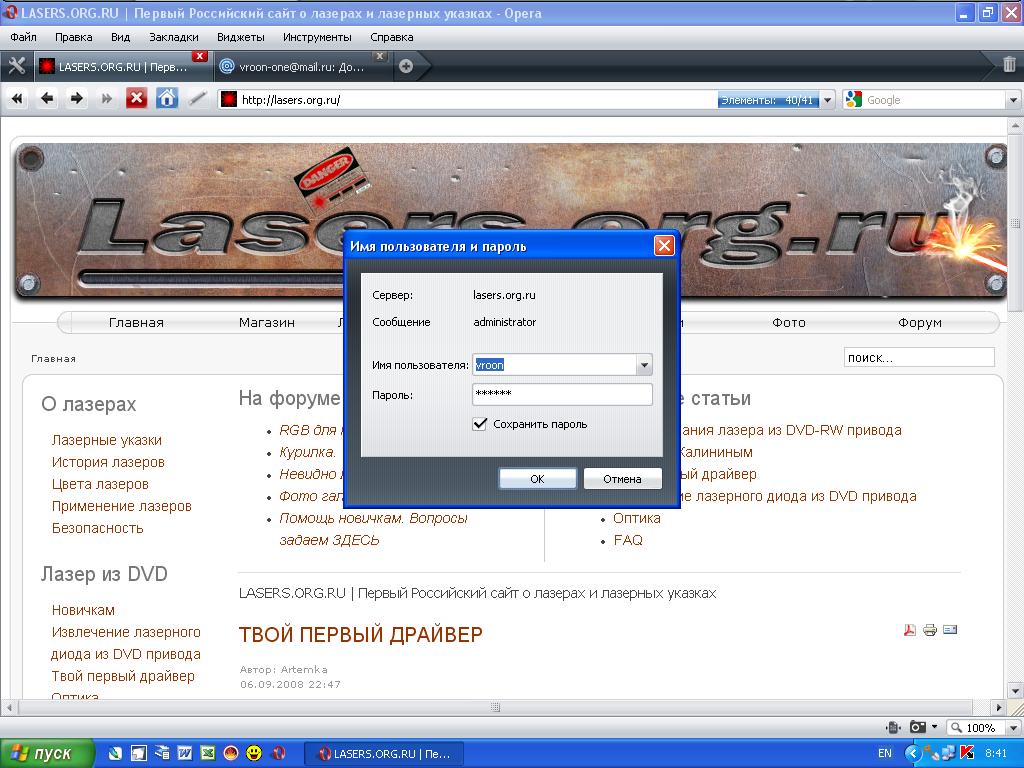Open the Закладки menu
This screenshot has height=768, width=1024.
[x=174, y=37]
